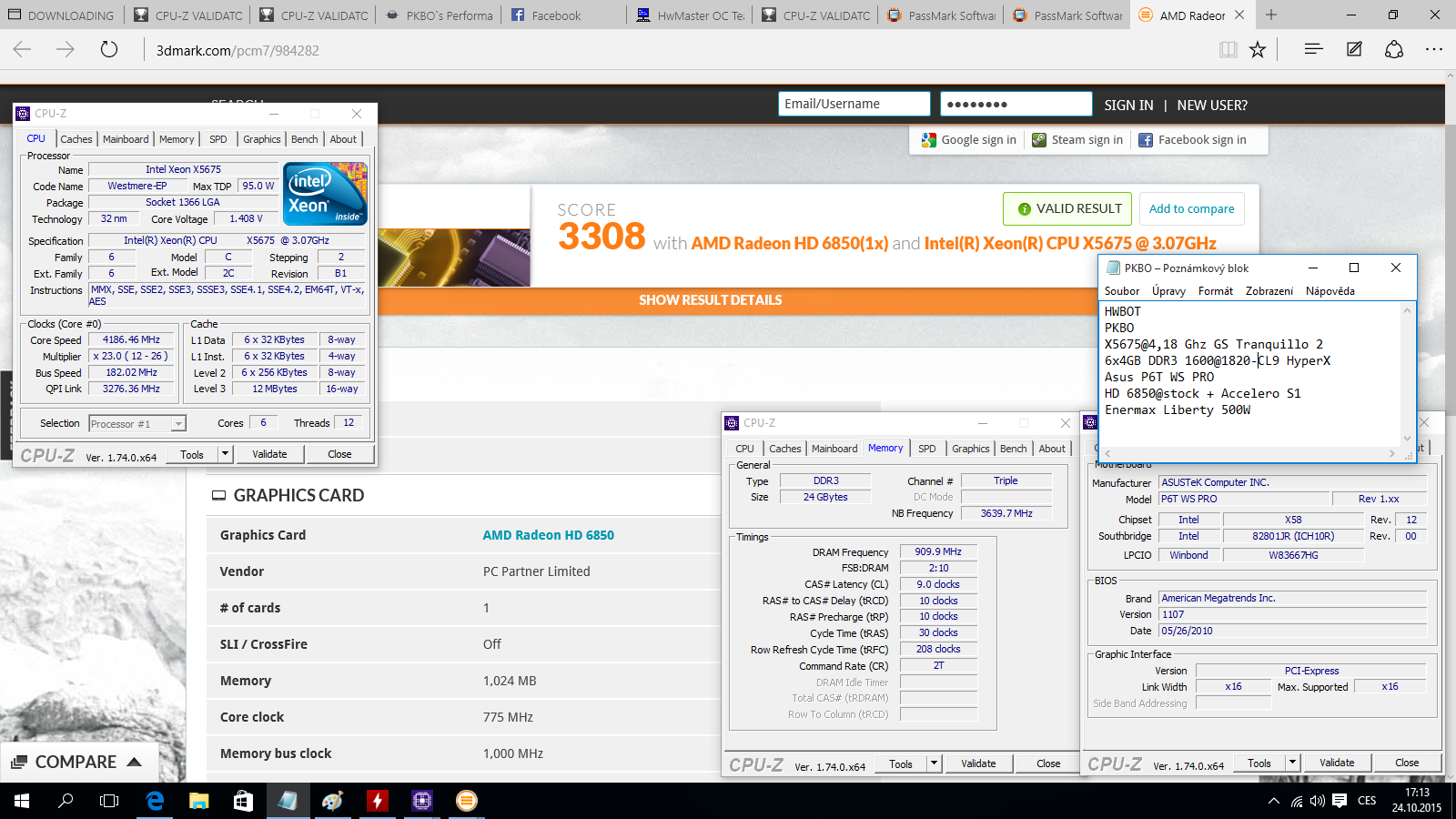The width and height of the screenshot is (1456, 819).
Task: Open the orange round taskbar app
Action: coord(466,801)
